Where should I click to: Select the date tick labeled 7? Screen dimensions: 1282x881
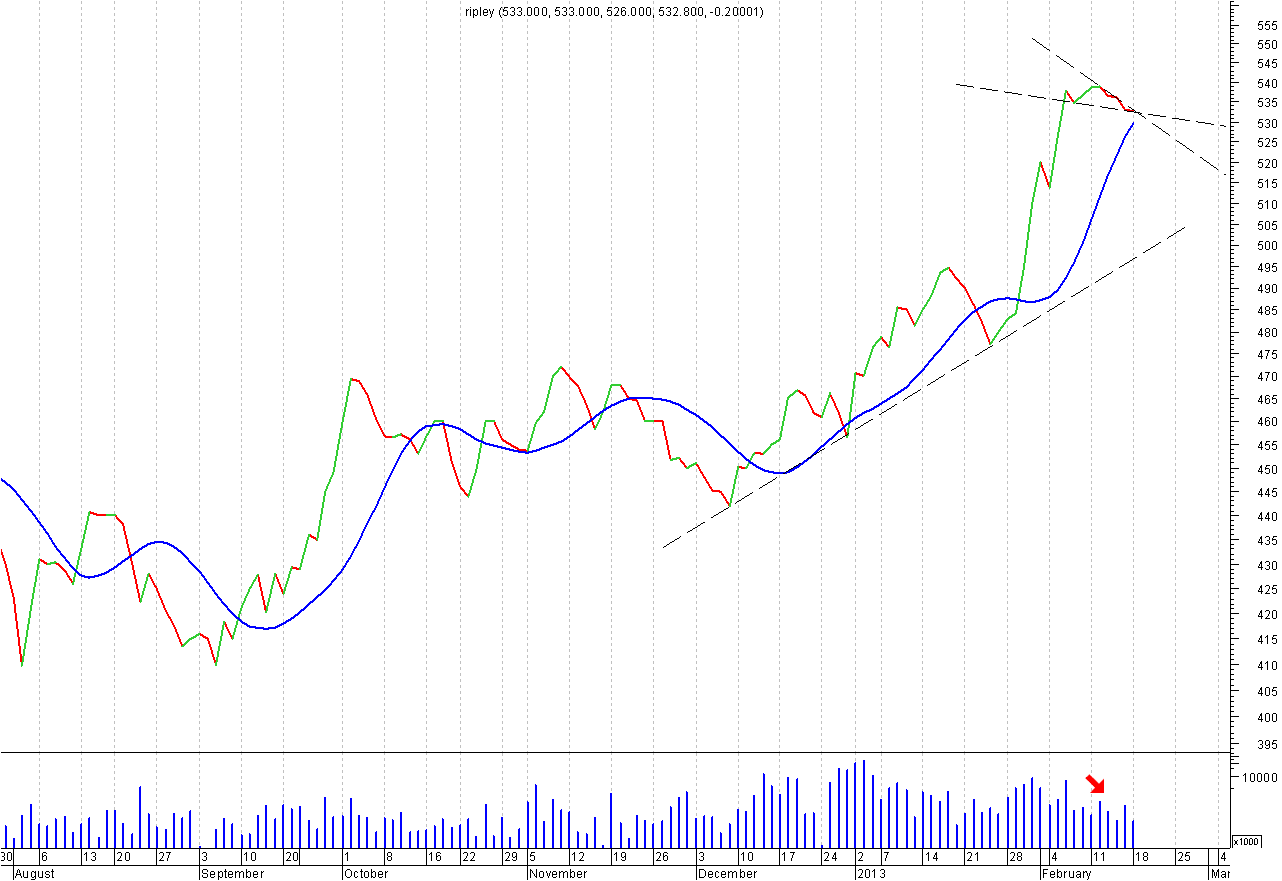pyautogui.click(x=885, y=857)
